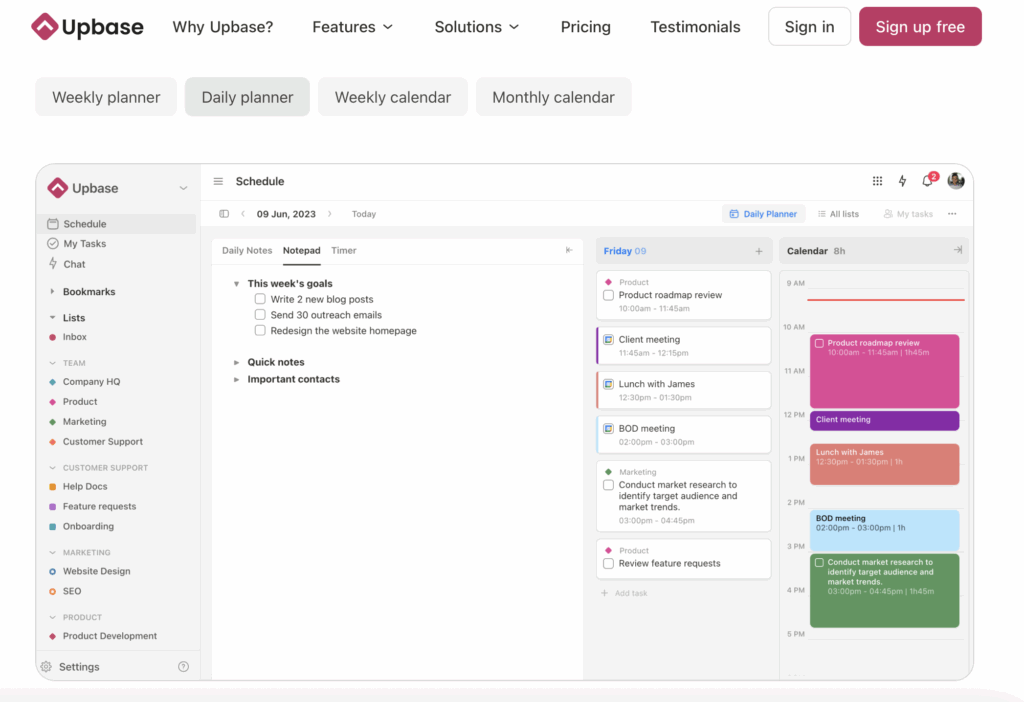This screenshot has height=702, width=1024.
Task: Go to the next day arrow
Action: pyautogui.click(x=330, y=214)
